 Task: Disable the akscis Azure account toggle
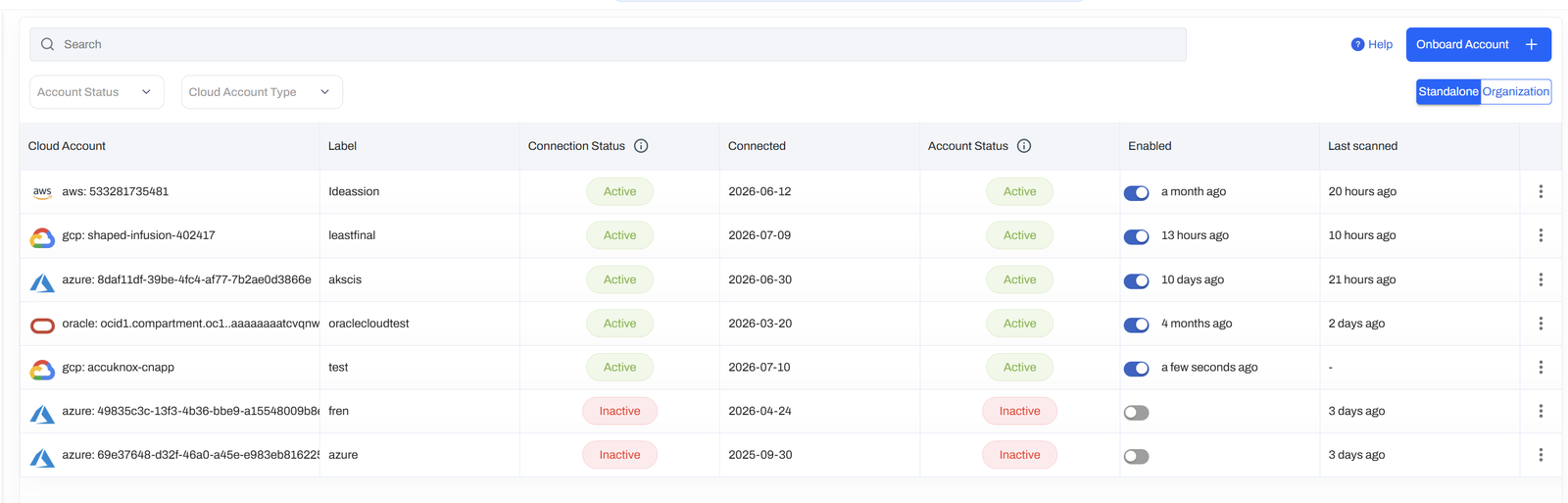(1136, 281)
